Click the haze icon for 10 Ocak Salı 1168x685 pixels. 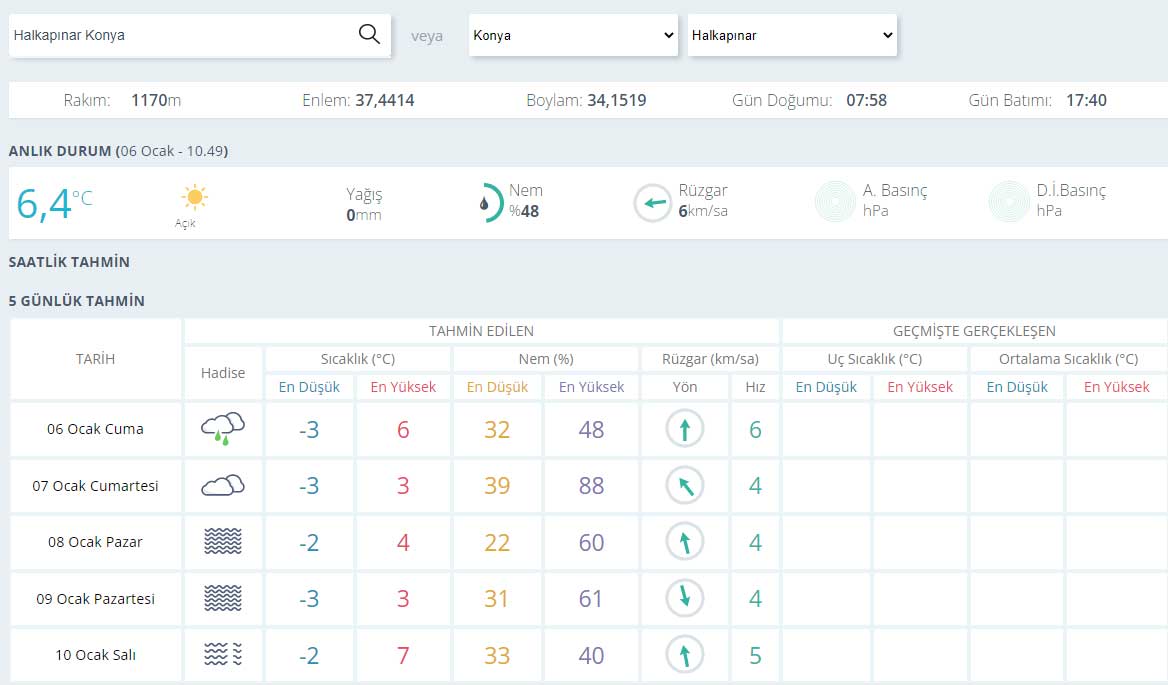coord(223,654)
